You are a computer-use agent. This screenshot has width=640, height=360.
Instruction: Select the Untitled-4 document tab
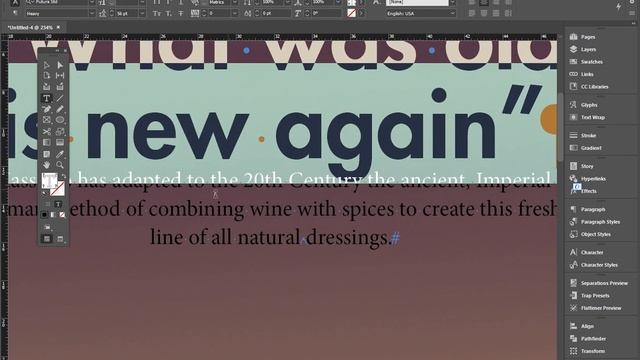[x=30, y=27]
